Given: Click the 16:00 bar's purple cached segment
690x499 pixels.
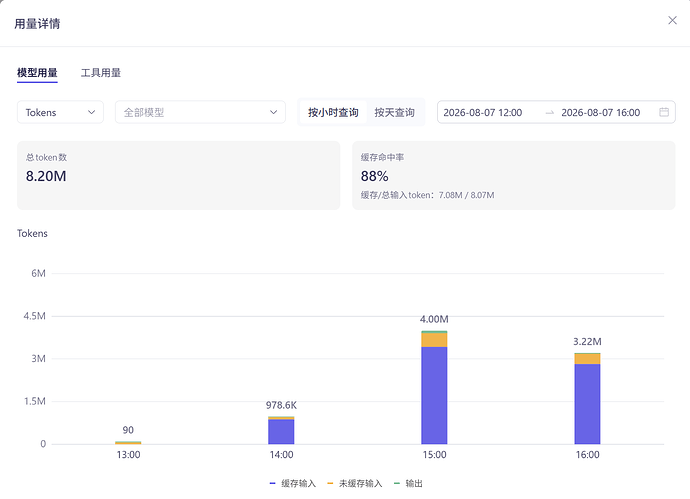Looking at the screenshot, I should [x=587, y=404].
